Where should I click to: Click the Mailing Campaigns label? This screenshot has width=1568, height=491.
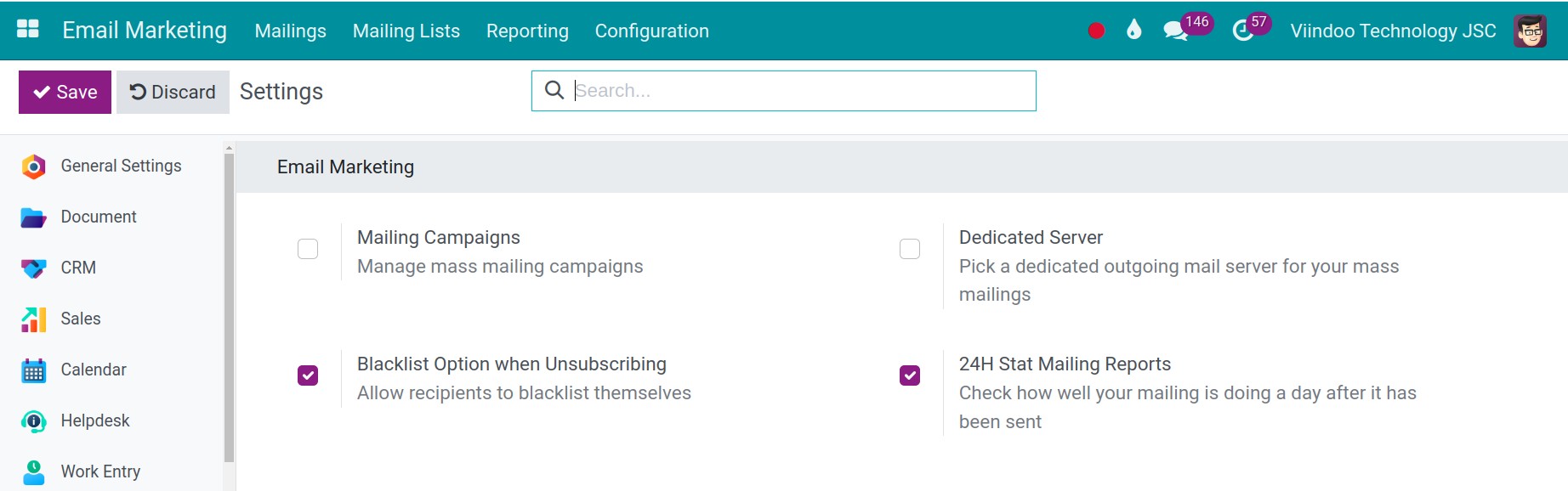439,237
